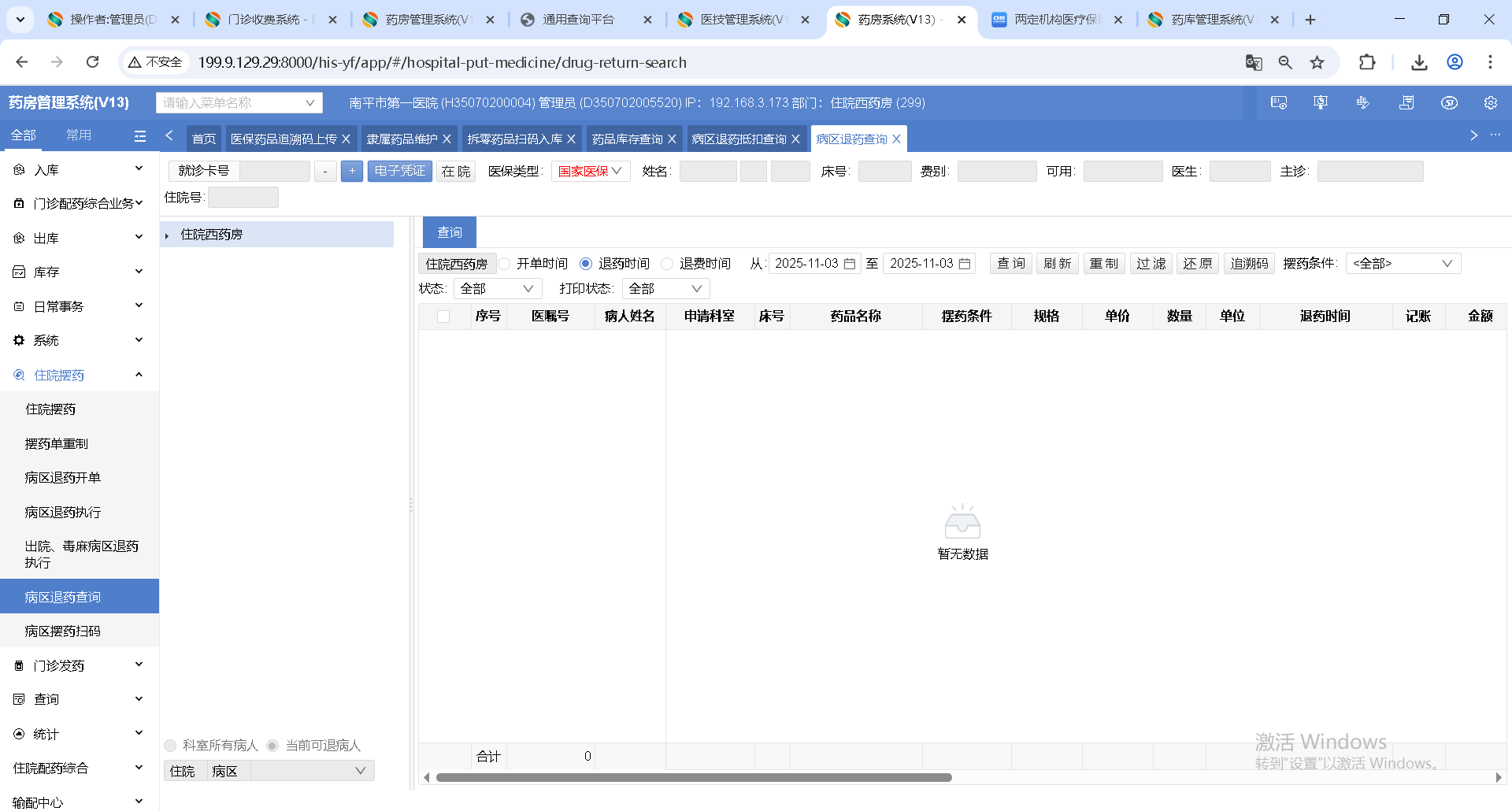The height and width of the screenshot is (811, 1512).
Task: Click the browser reload icon
Action: pyautogui.click(x=93, y=62)
